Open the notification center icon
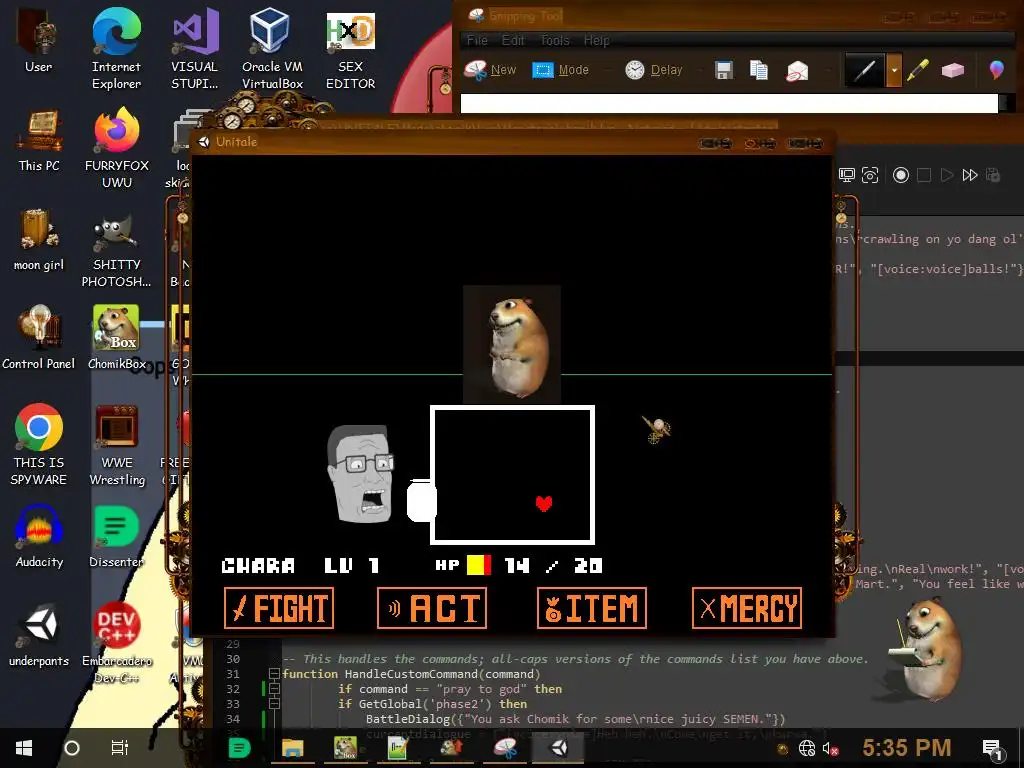The height and width of the screenshot is (768, 1024). [x=992, y=749]
